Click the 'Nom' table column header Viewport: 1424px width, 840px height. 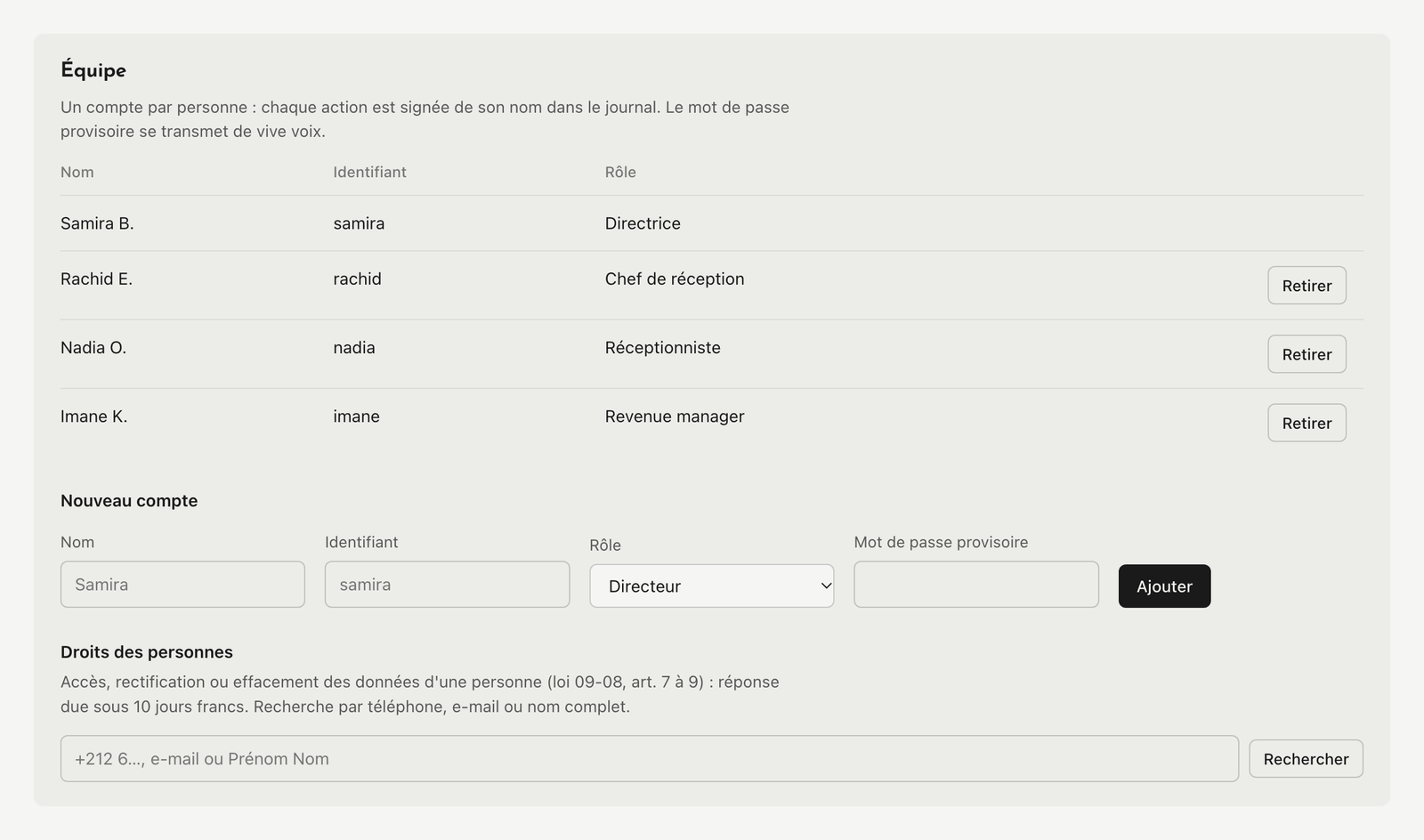[x=77, y=172]
